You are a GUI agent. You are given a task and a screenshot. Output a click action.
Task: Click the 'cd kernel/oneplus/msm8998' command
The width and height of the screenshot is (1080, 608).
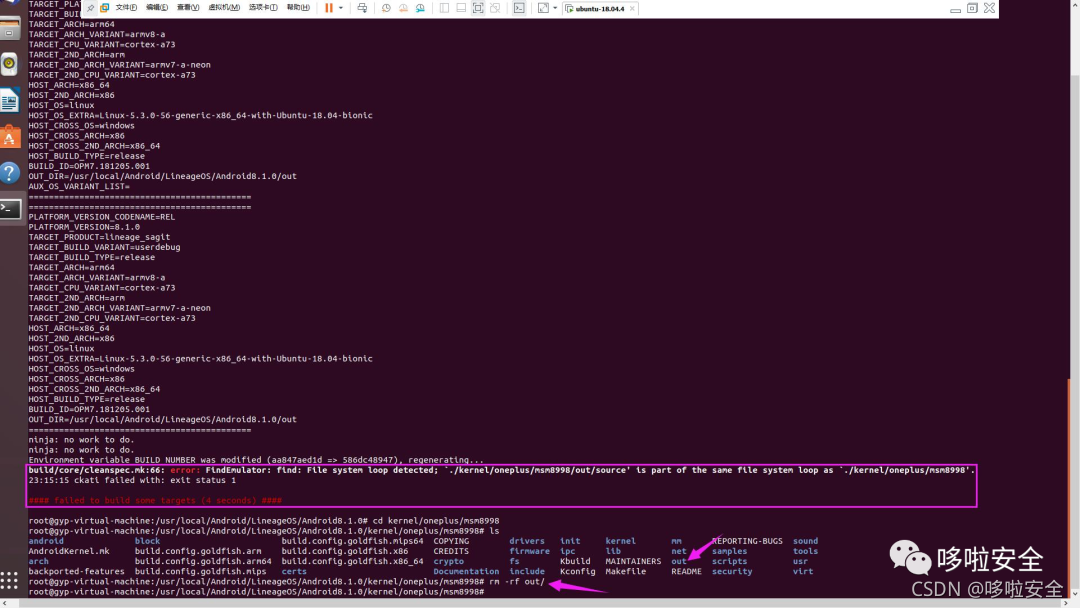point(435,521)
